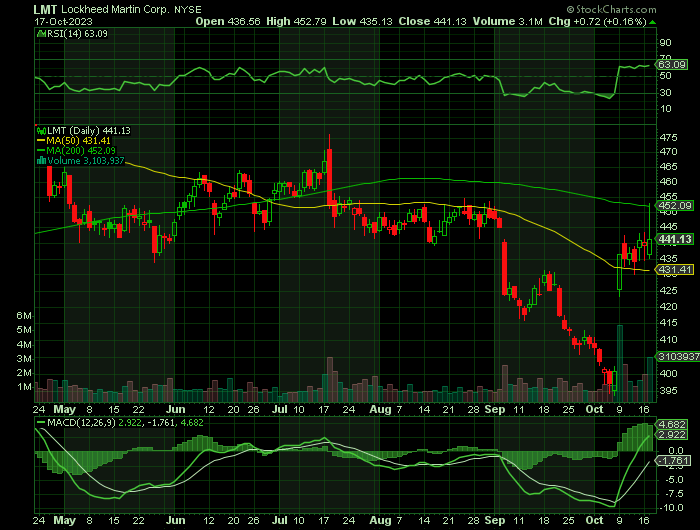700x530 pixels.
Task: Click the LMT ticker symbol in the header
Action: click(46, 9)
